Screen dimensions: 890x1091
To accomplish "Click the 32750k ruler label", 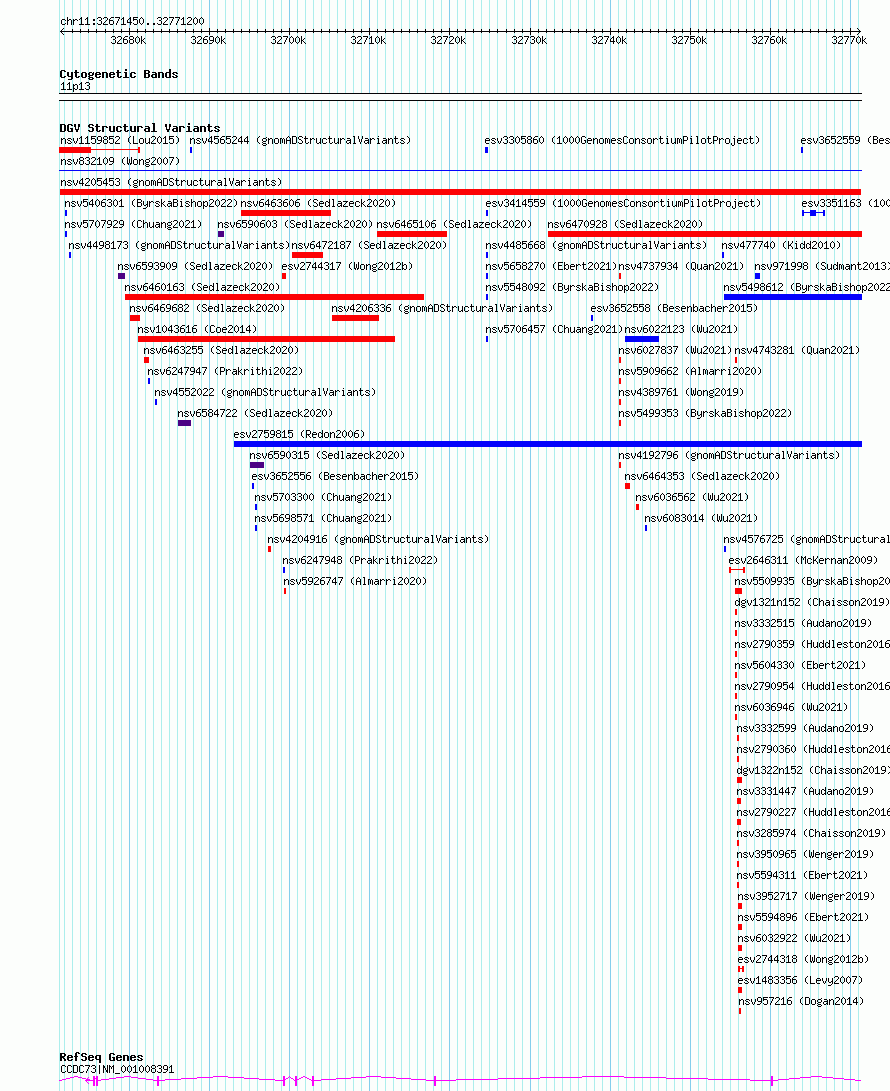I will [x=689, y=40].
